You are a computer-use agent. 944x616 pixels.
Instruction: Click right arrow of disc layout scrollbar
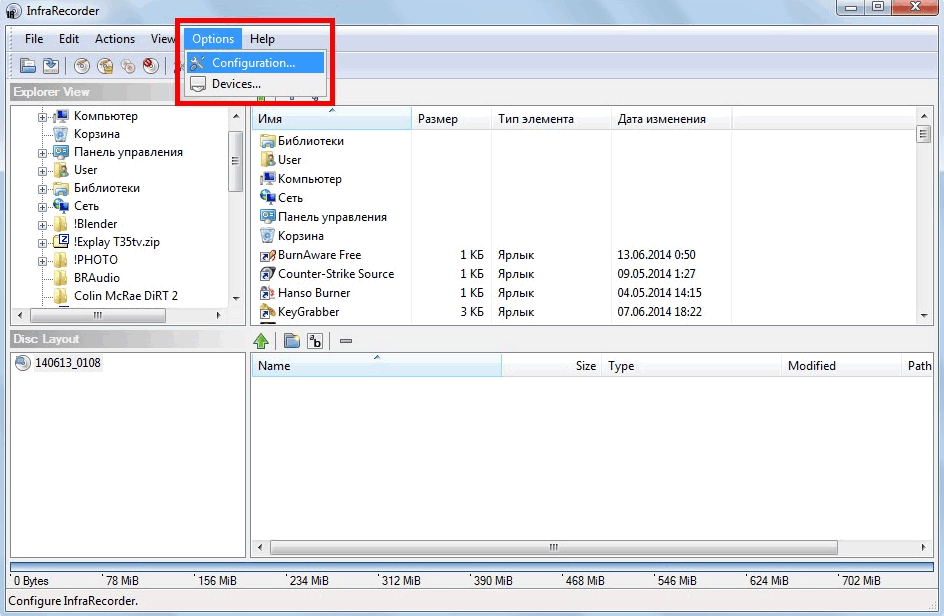coord(924,547)
